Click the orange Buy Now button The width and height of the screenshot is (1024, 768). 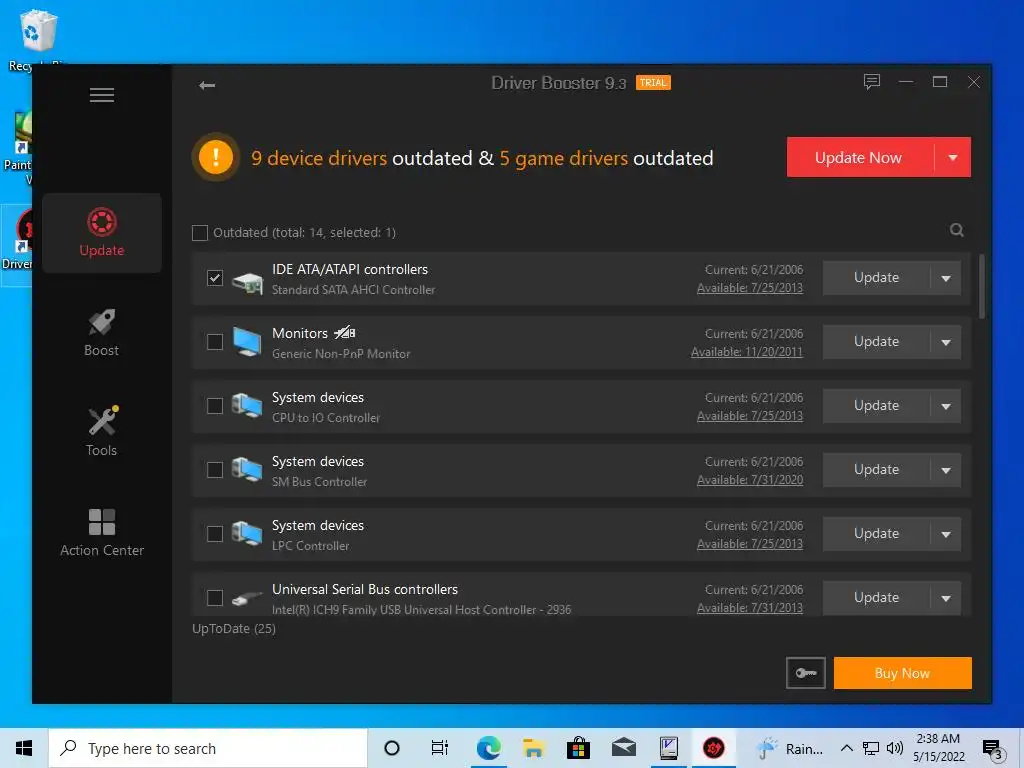903,673
